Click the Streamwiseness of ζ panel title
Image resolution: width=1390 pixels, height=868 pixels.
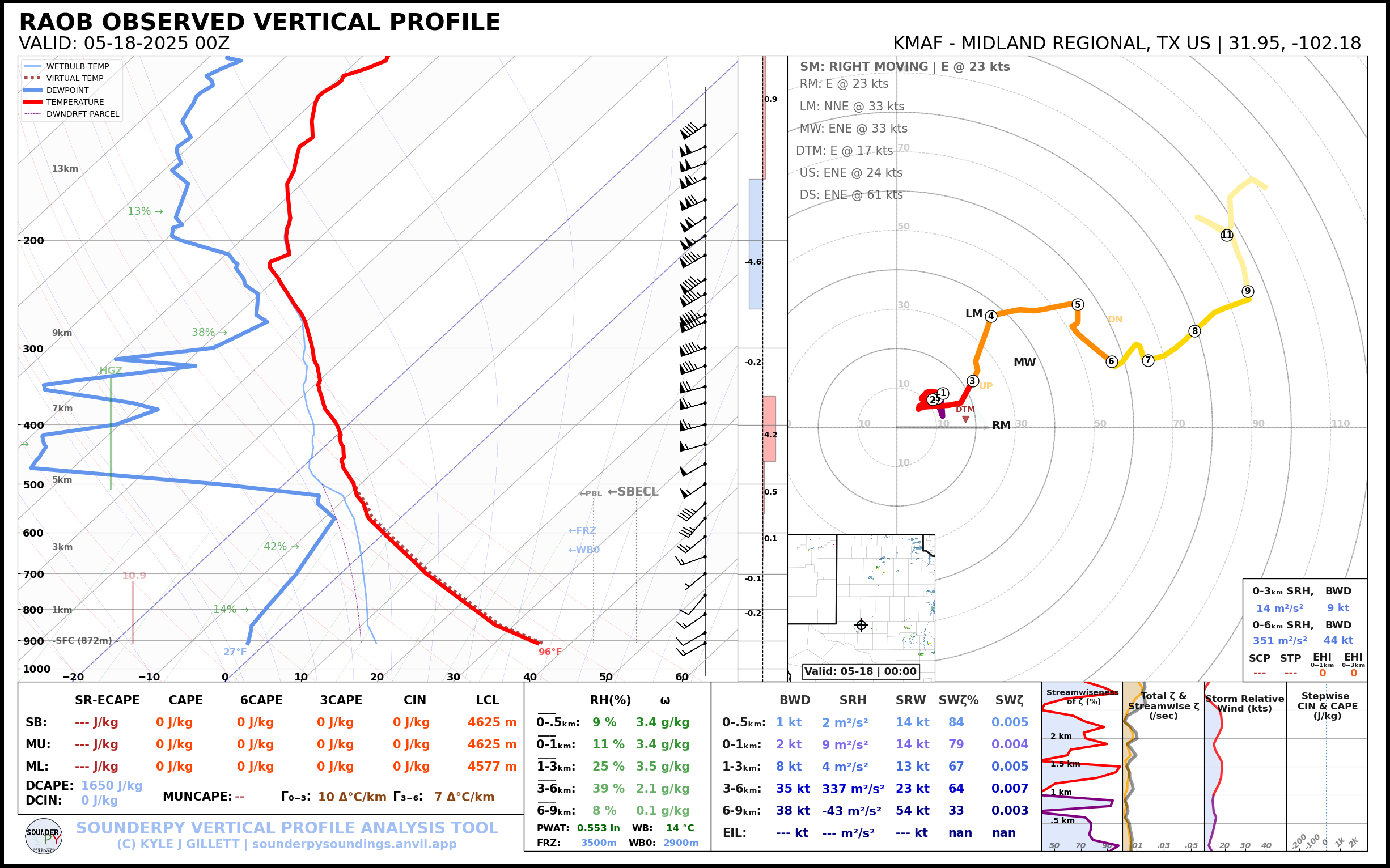(1082, 696)
